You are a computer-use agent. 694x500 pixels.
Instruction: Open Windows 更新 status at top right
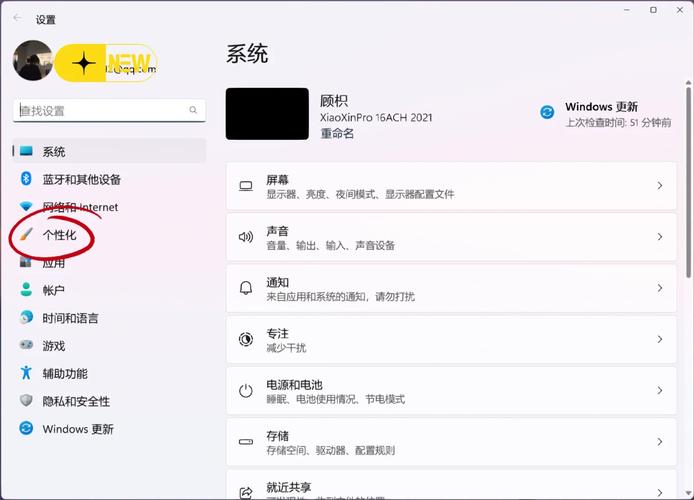pyautogui.click(x=605, y=114)
